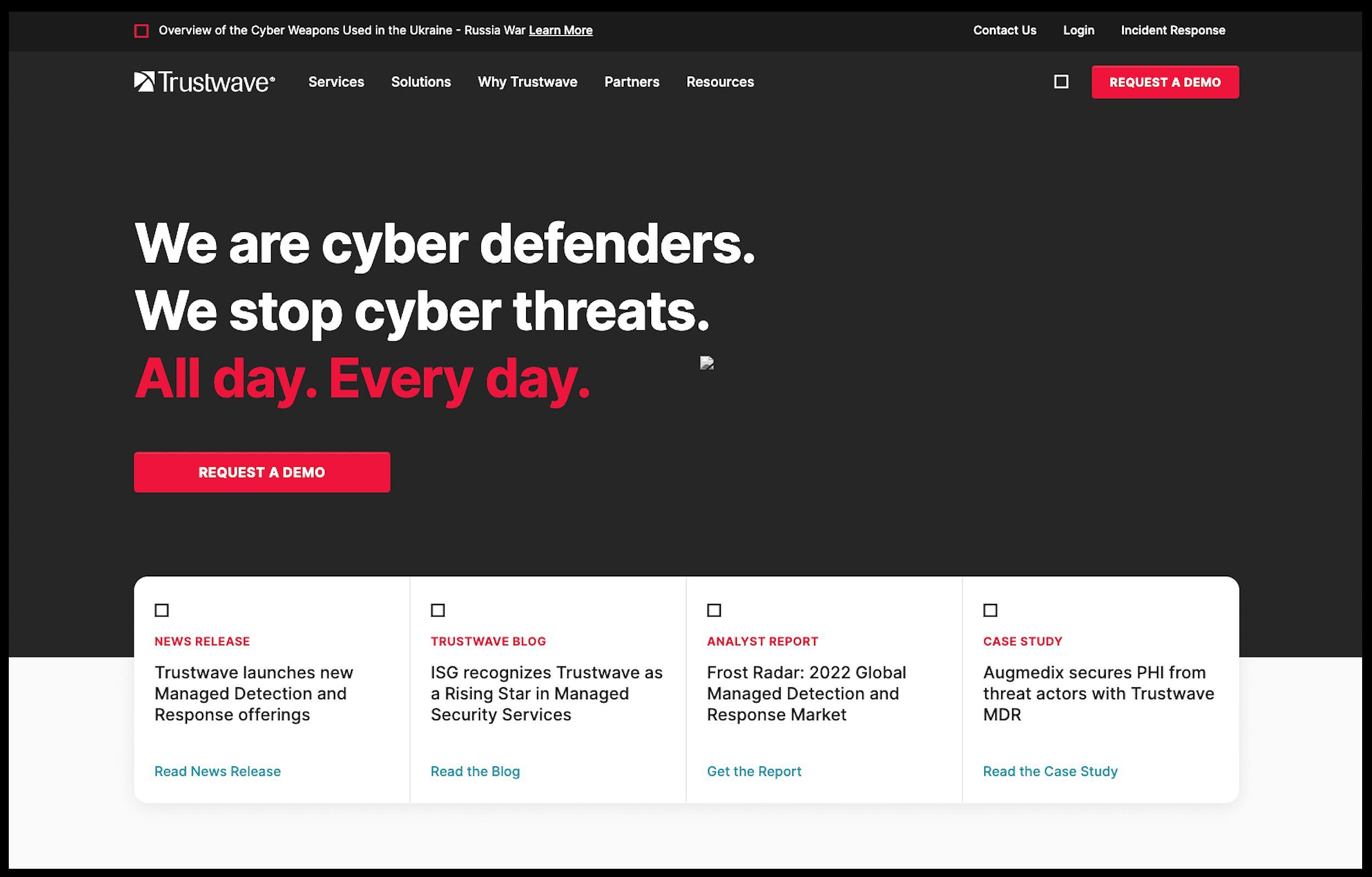
Task: Open the Solutions menu
Action: [421, 81]
